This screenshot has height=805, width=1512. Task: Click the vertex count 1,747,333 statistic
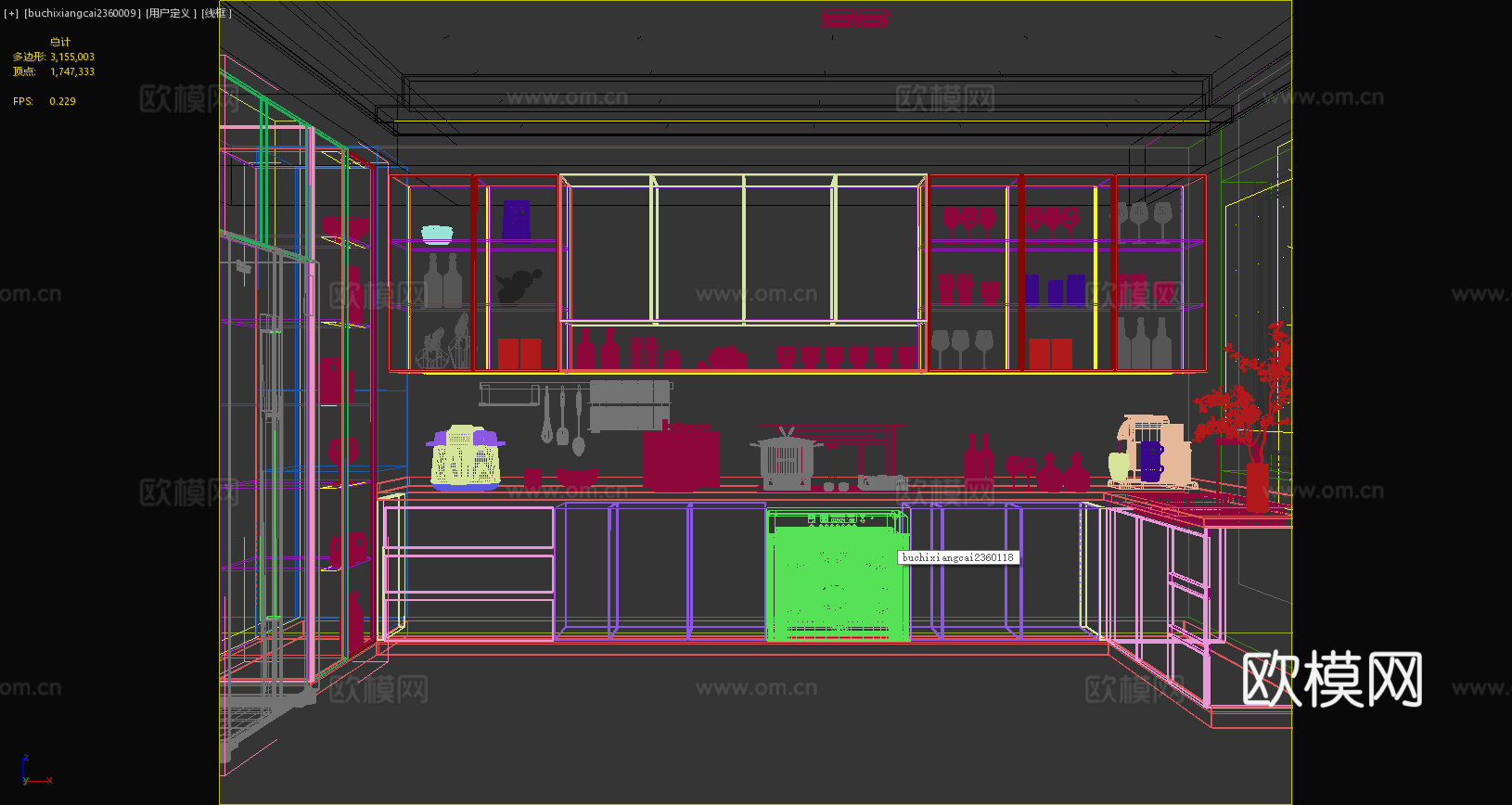click(x=72, y=71)
